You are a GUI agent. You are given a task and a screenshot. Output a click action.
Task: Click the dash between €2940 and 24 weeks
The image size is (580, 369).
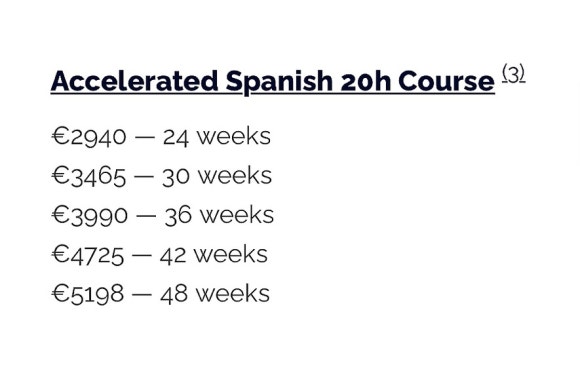point(145,137)
